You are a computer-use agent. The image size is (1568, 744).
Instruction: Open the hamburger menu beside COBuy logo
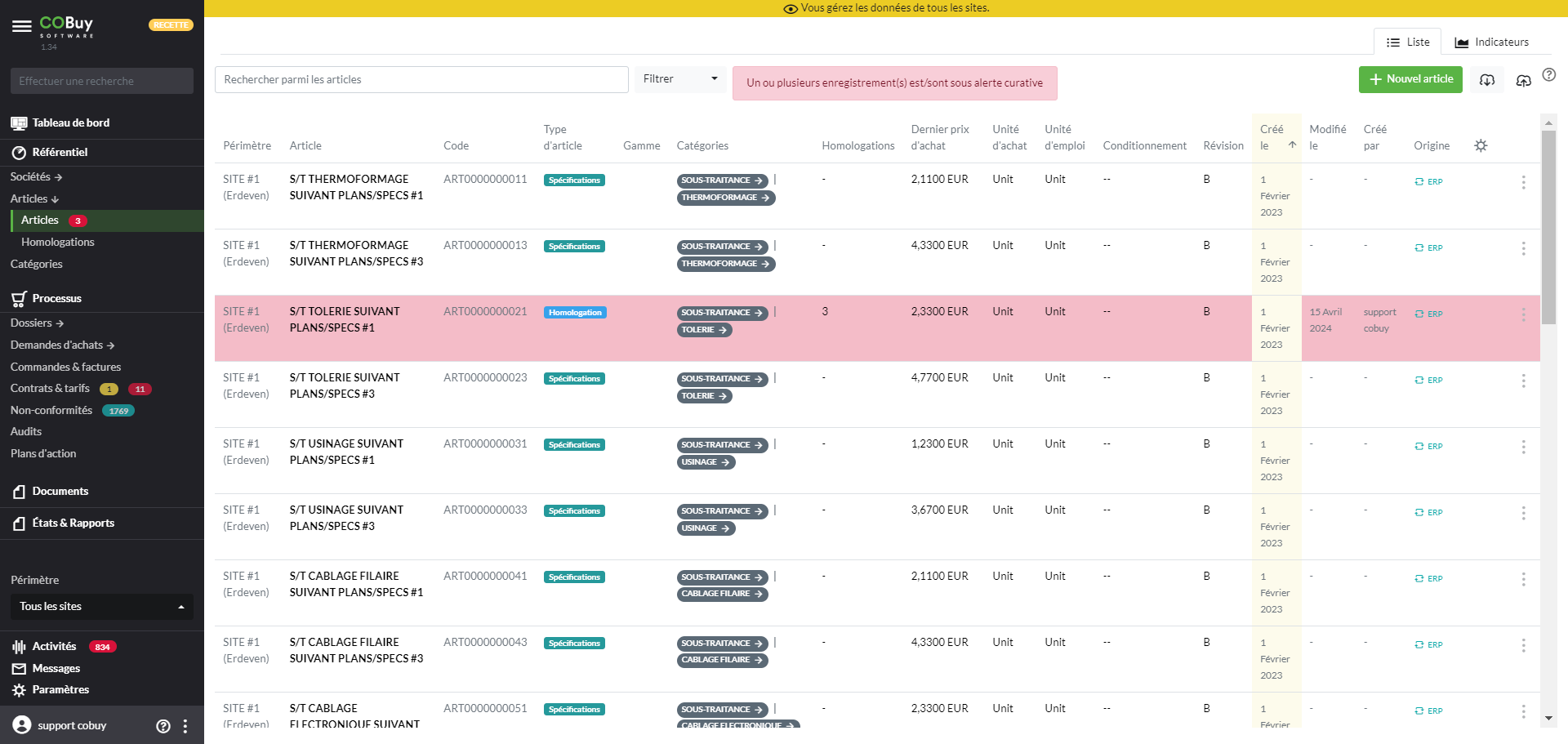click(x=22, y=26)
